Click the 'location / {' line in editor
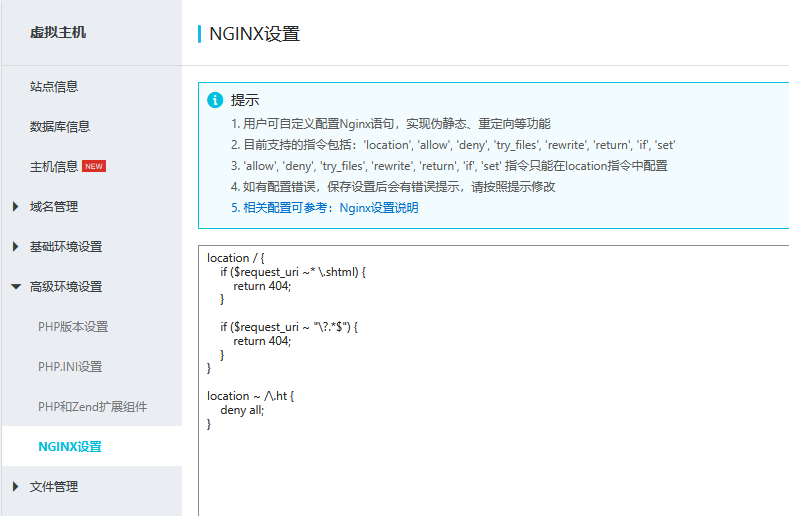Screen dimensions: 789x516 tap(235, 258)
